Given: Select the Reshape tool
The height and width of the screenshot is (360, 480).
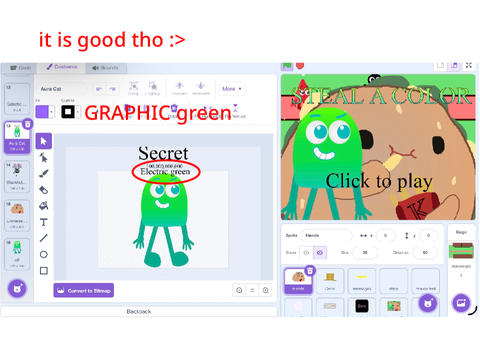Looking at the screenshot, I should point(44,157).
